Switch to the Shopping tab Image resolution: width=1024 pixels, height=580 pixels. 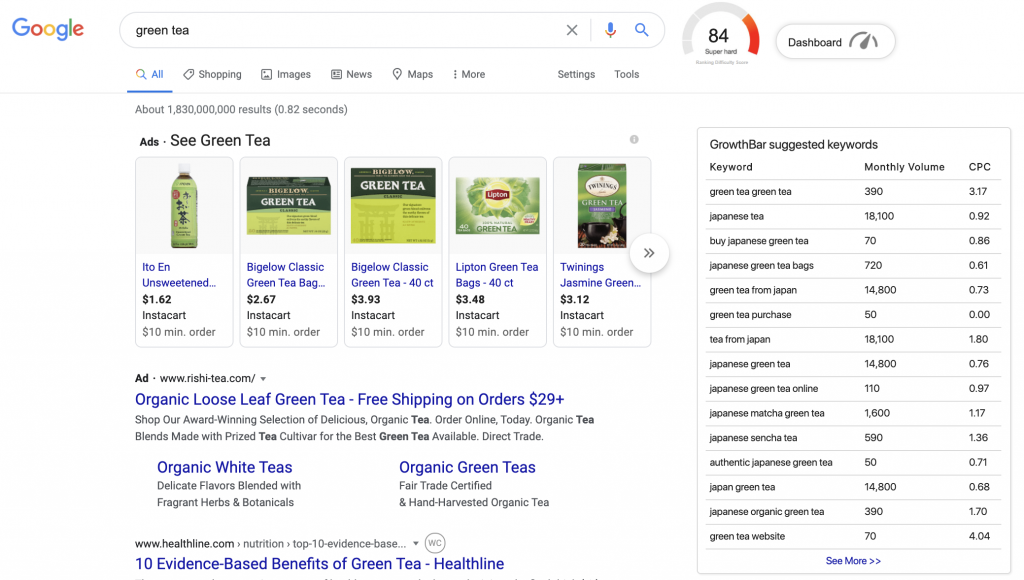(212, 74)
